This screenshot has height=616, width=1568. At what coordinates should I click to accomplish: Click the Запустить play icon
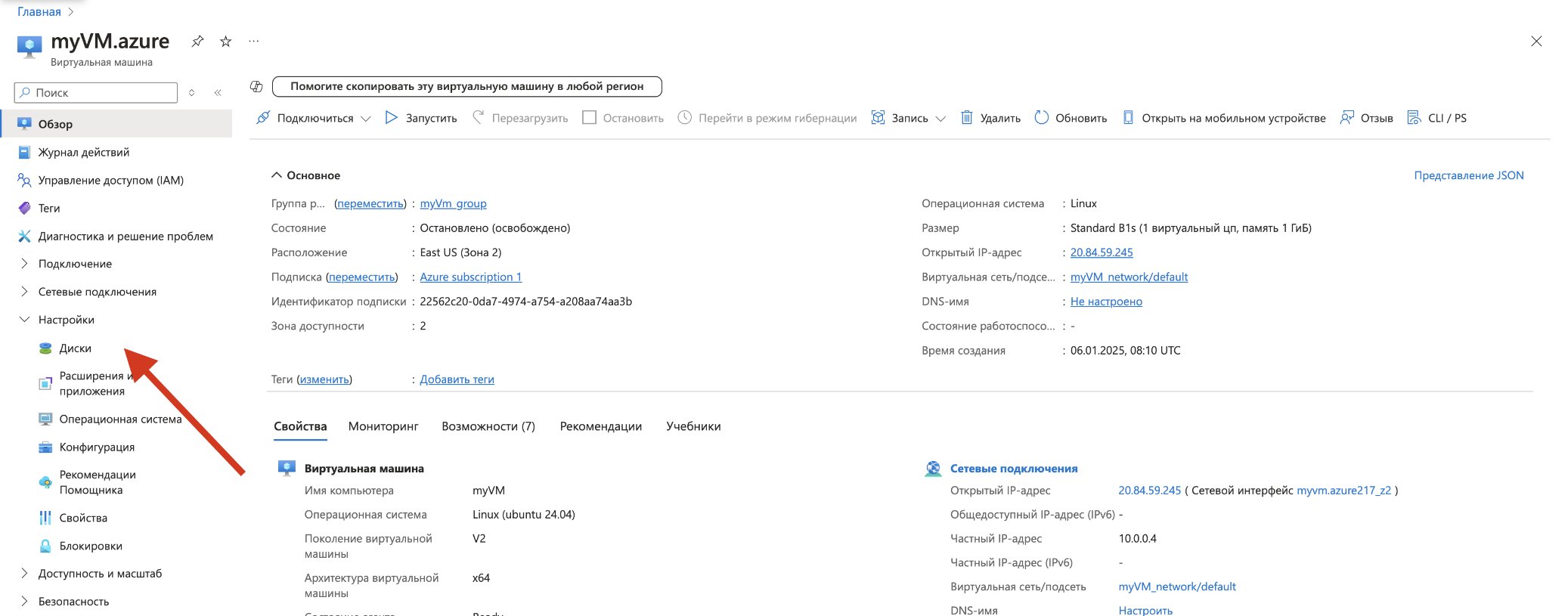(x=391, y=118)
